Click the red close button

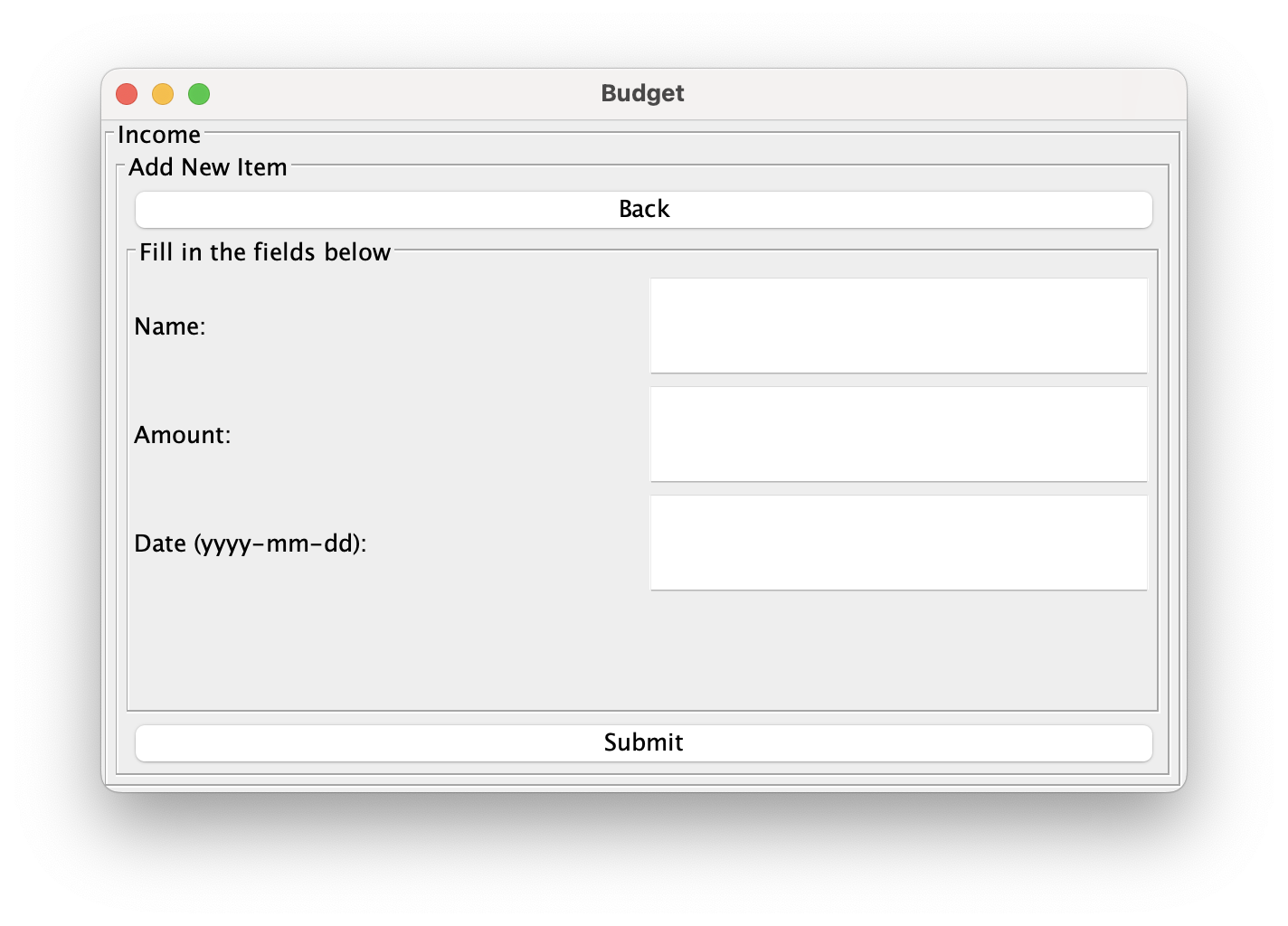click(127, 93)
